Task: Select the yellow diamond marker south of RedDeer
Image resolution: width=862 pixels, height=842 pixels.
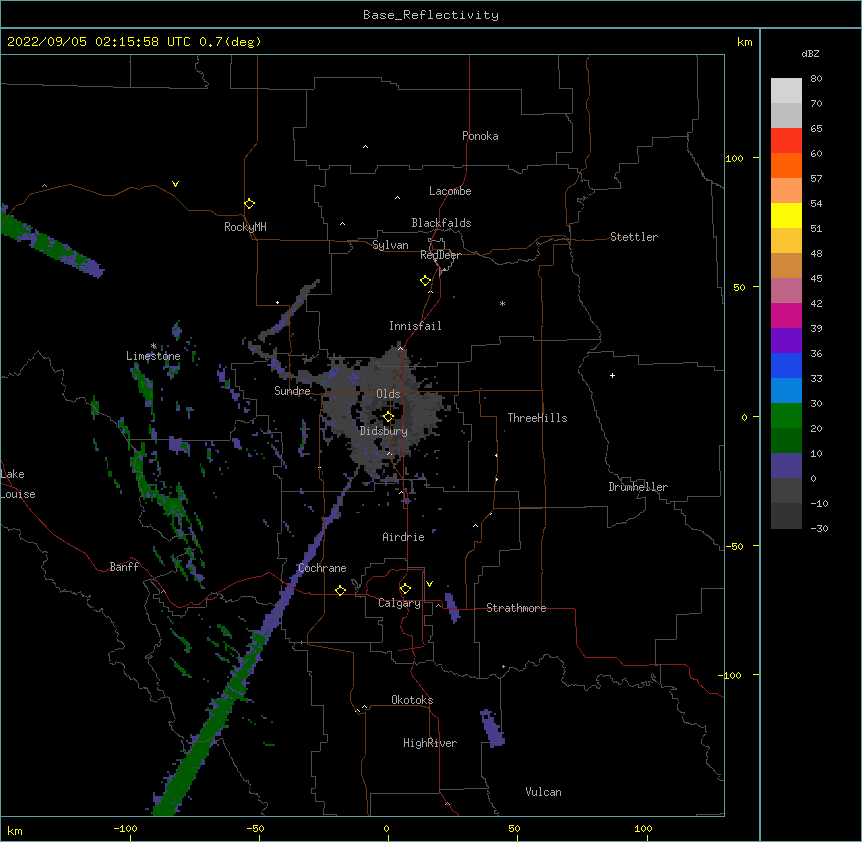Action: [x=425, y=281]
